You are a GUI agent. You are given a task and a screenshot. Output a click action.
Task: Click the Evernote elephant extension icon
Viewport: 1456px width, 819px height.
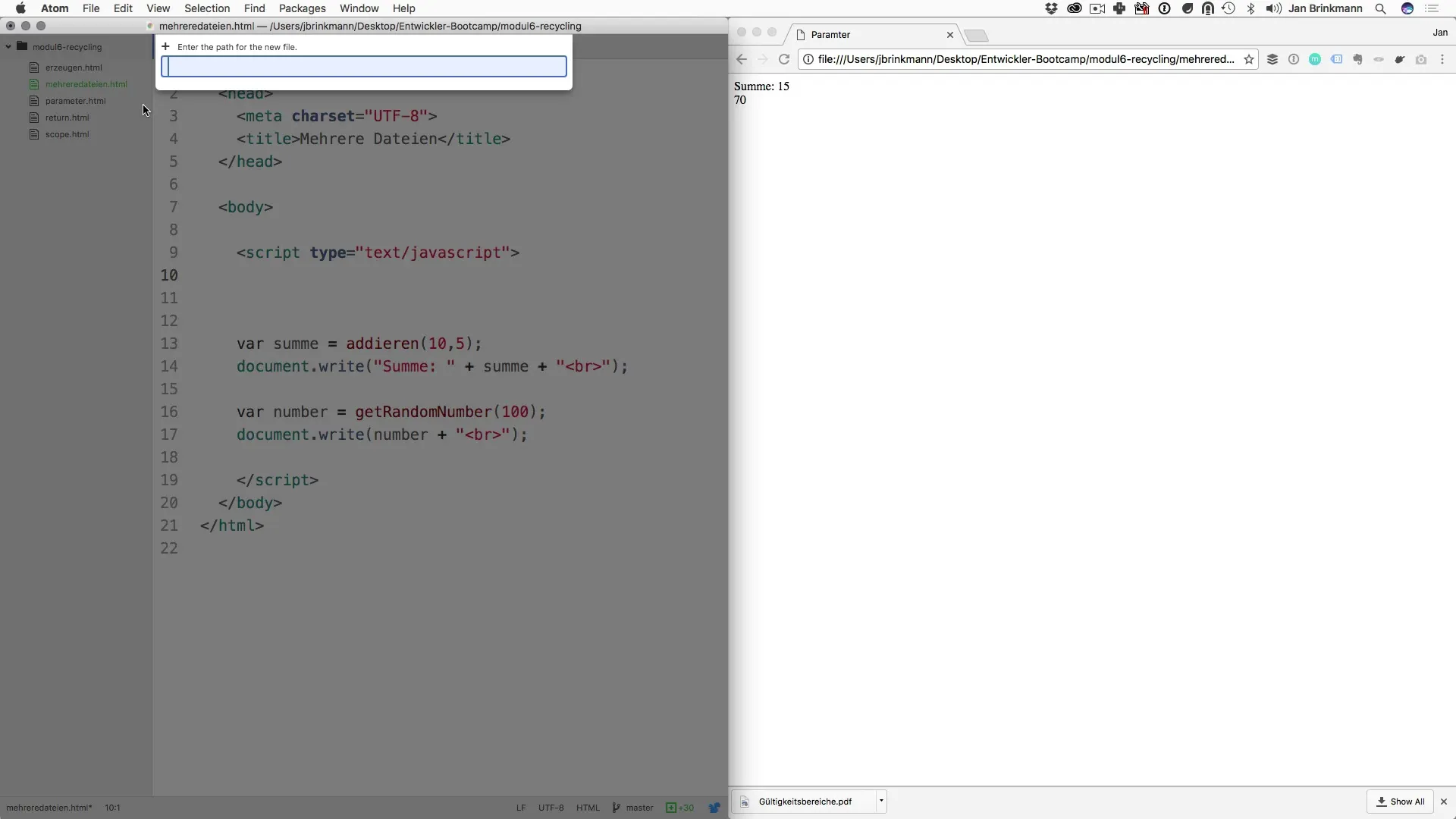click(x=1357, y=59)
